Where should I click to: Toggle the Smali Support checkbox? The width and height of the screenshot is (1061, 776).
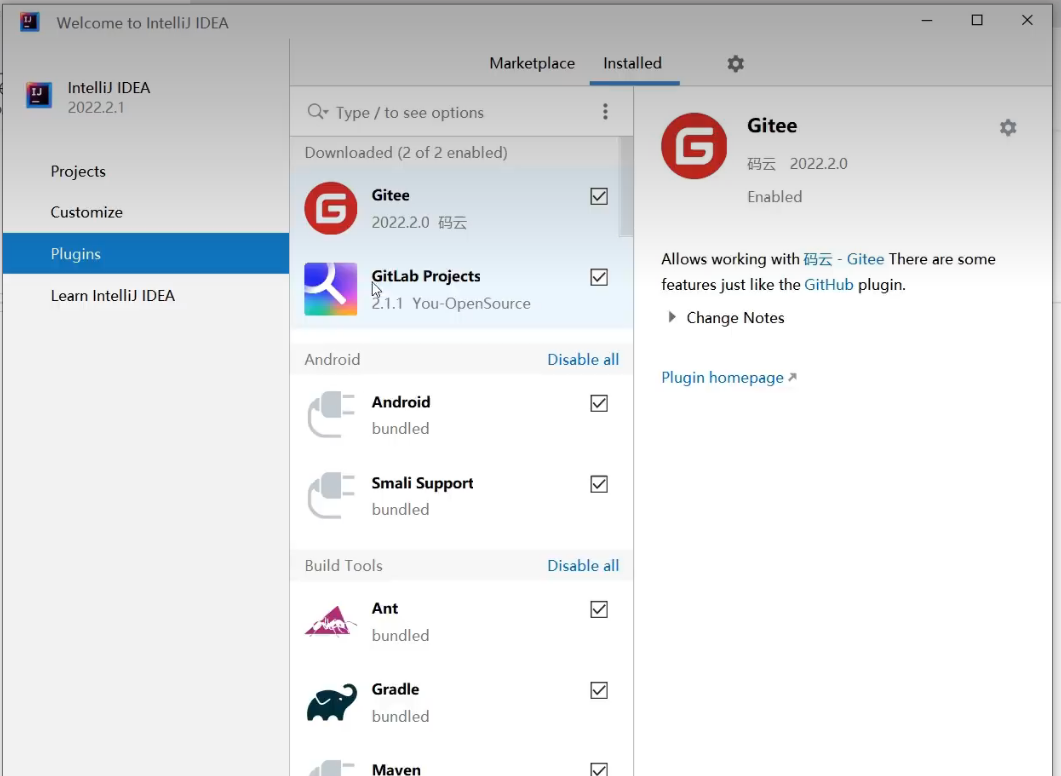[x=599, y=484]
